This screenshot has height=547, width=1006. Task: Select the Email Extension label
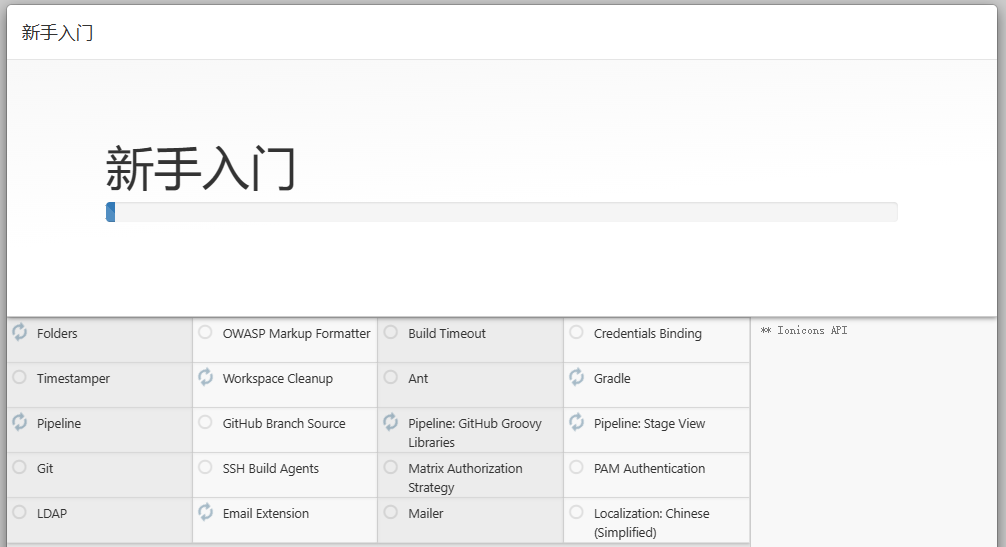coord(266,513)
